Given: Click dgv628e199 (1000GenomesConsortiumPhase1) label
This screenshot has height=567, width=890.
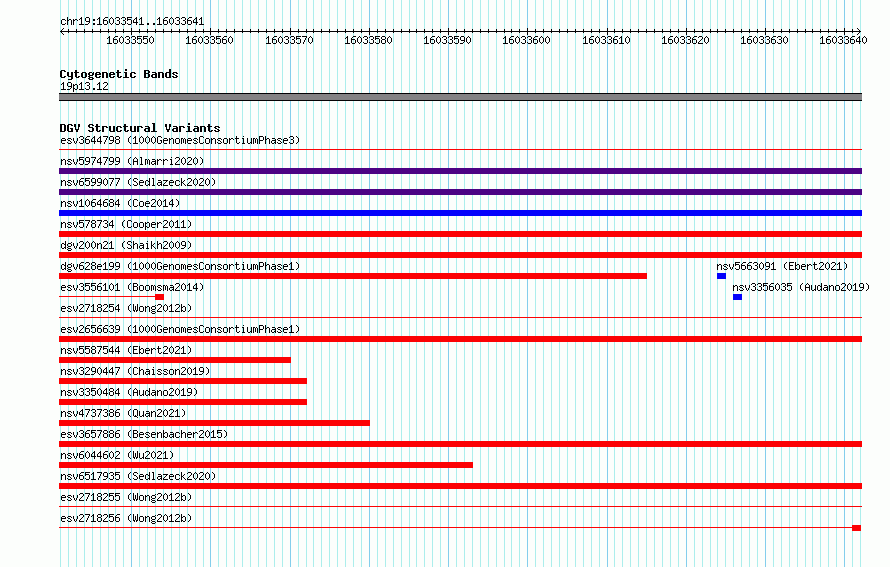Looking at the screenshot, I should [180, 266].
